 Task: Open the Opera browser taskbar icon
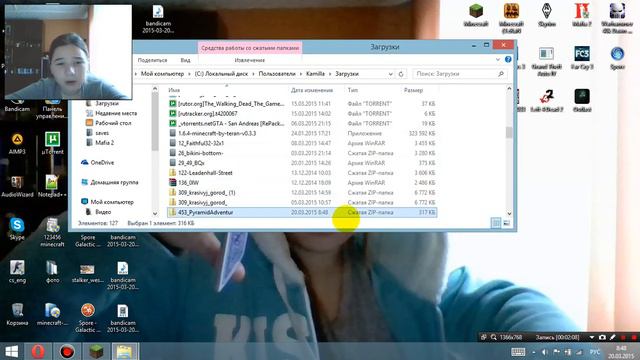[x=38, y=351]
